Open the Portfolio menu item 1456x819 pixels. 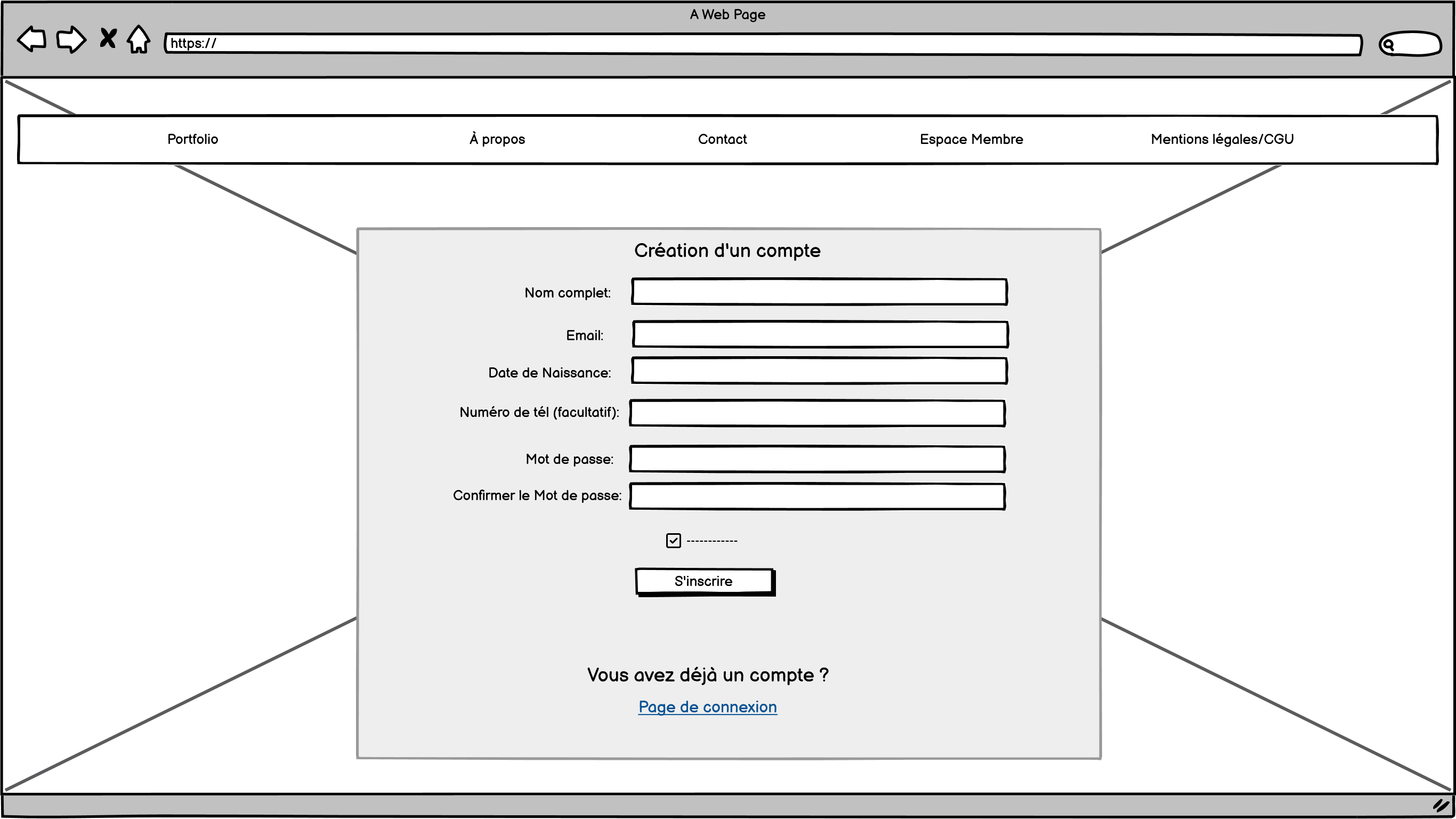tap(193, 139)
